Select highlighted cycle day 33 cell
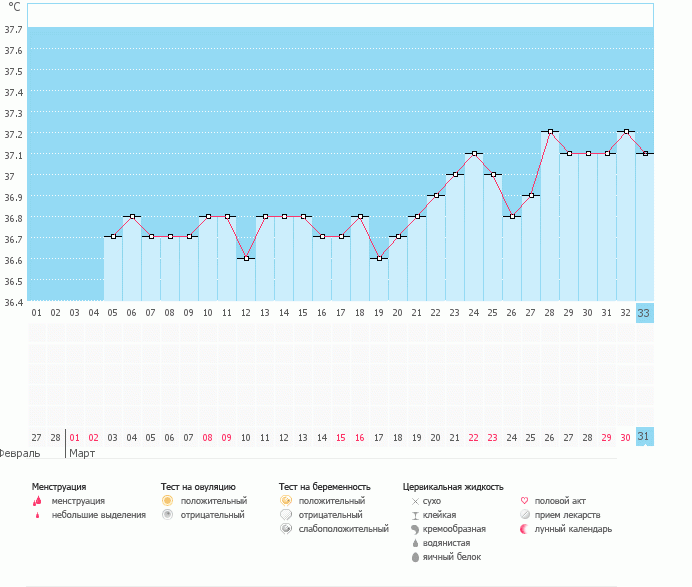Viewport: 692px width, 587px height. coord(645,312)
